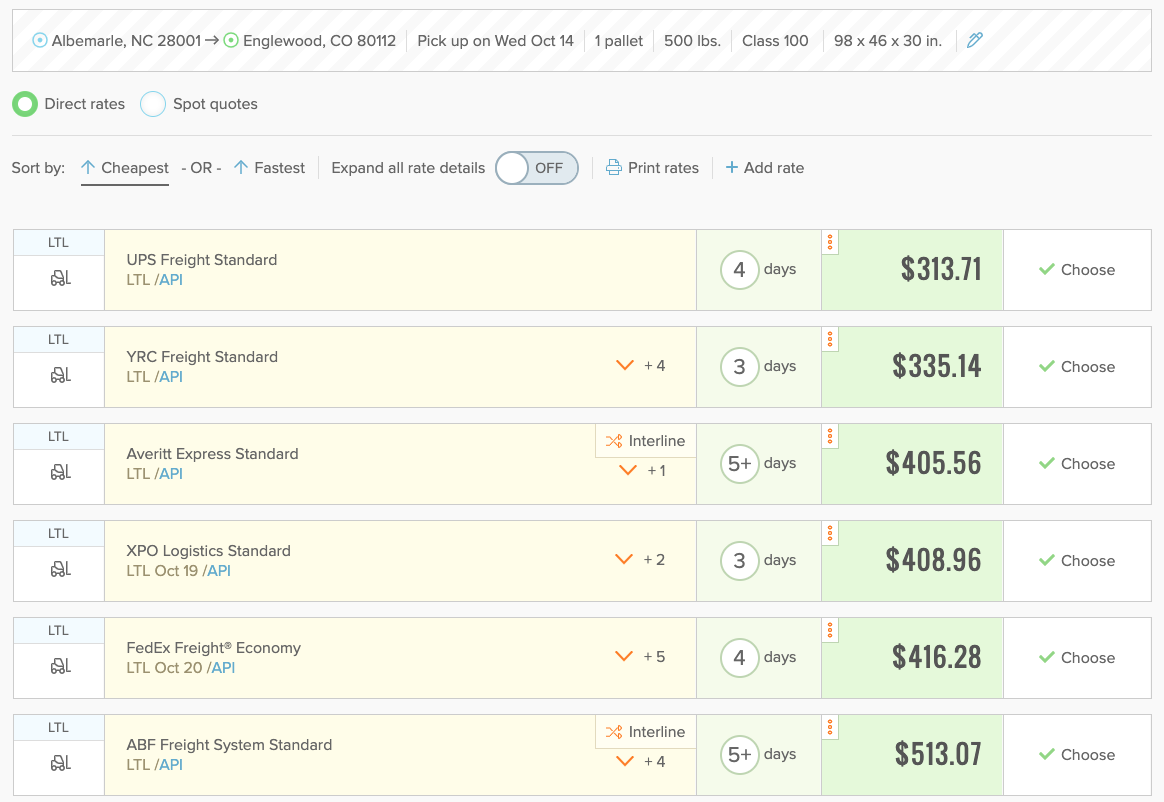This screenshot has height=802, width=1164.
Task: Click the forklift icon in UPS Freight row
Action: tap(60, 278)
